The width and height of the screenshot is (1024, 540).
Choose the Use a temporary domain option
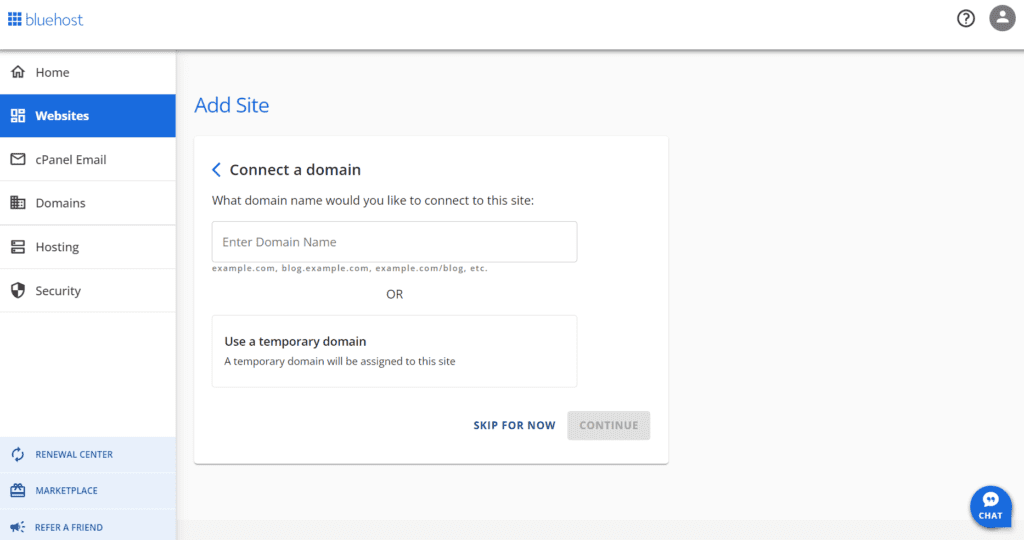pyautogui.click(x=394, y=350)
